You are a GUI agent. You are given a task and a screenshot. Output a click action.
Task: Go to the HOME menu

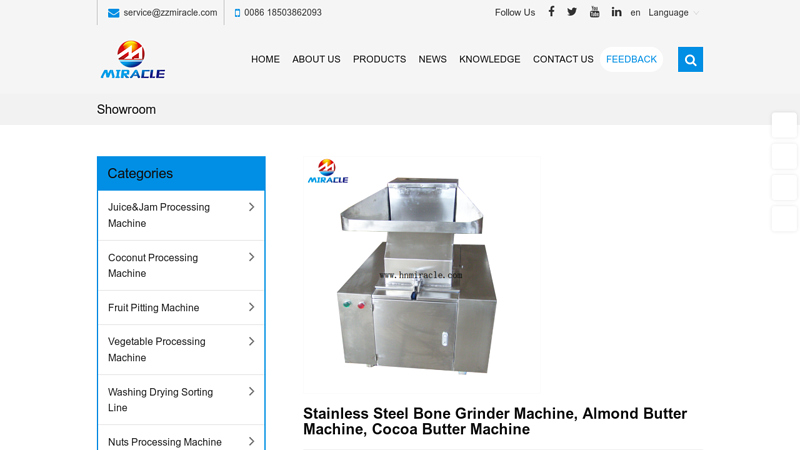coord(265,59)
